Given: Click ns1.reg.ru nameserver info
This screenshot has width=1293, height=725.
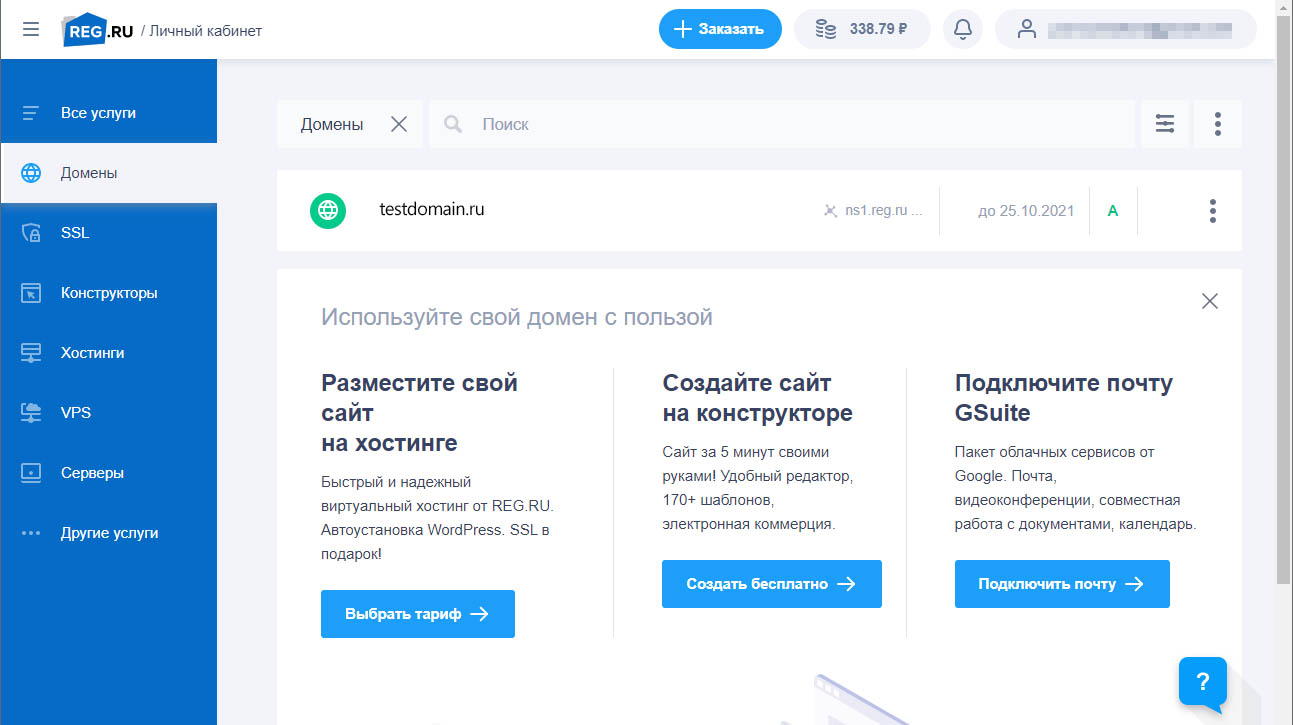Looking at the screenshot, I should coord(872,211).
